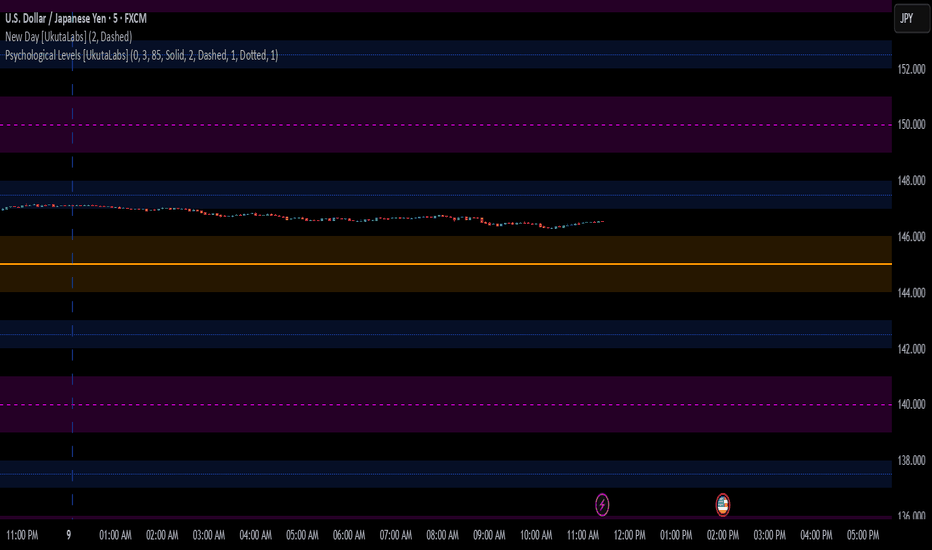Image resolution: width=932 pixels, height=550 pixels.
Task: Click the 03:00 PM time axis label
Action: click(x=770, y=535)
